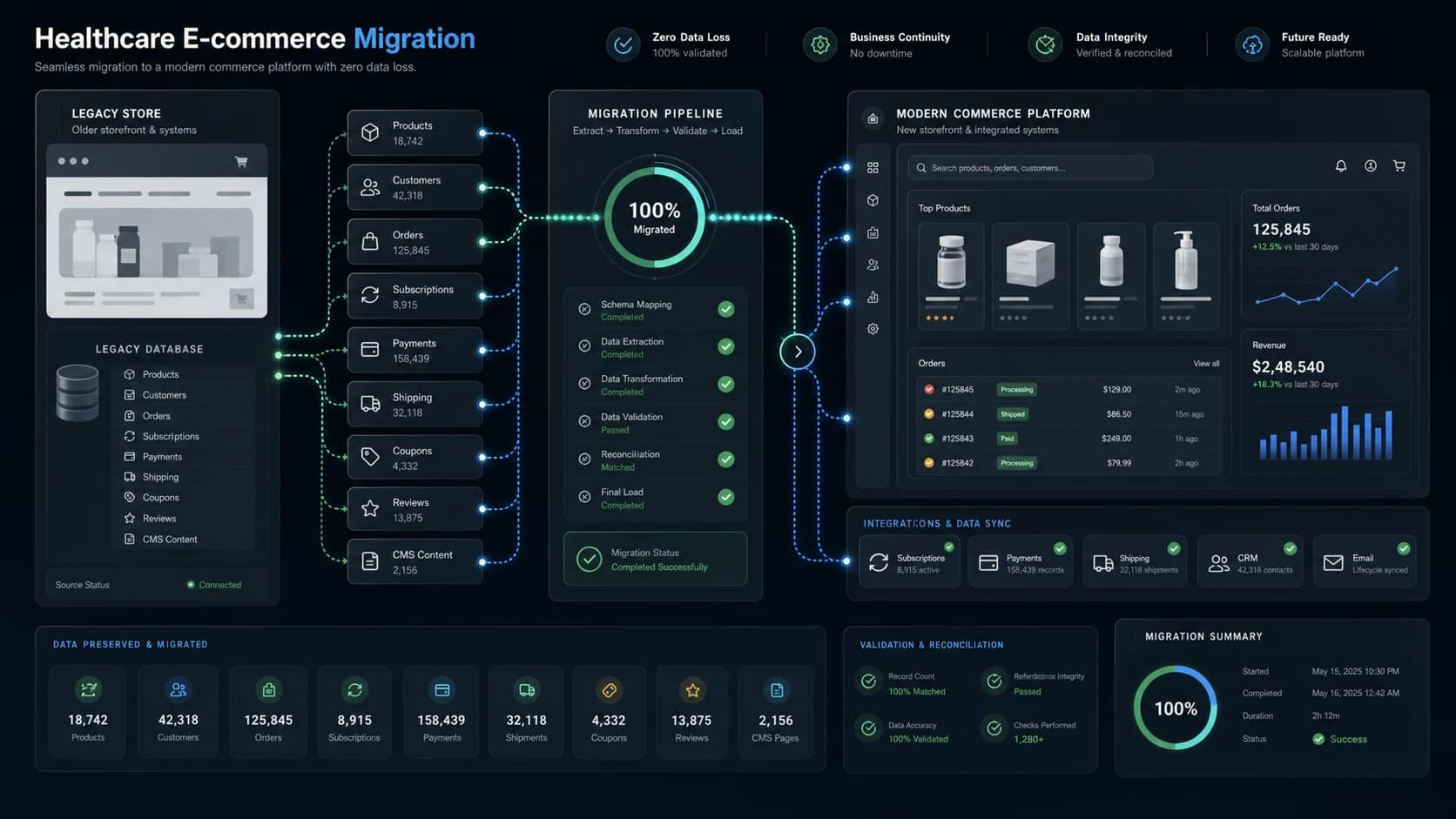
Task: Toggle the Data Validation passed checkmark
Action: pyautogui.click(x=725, y=422)
